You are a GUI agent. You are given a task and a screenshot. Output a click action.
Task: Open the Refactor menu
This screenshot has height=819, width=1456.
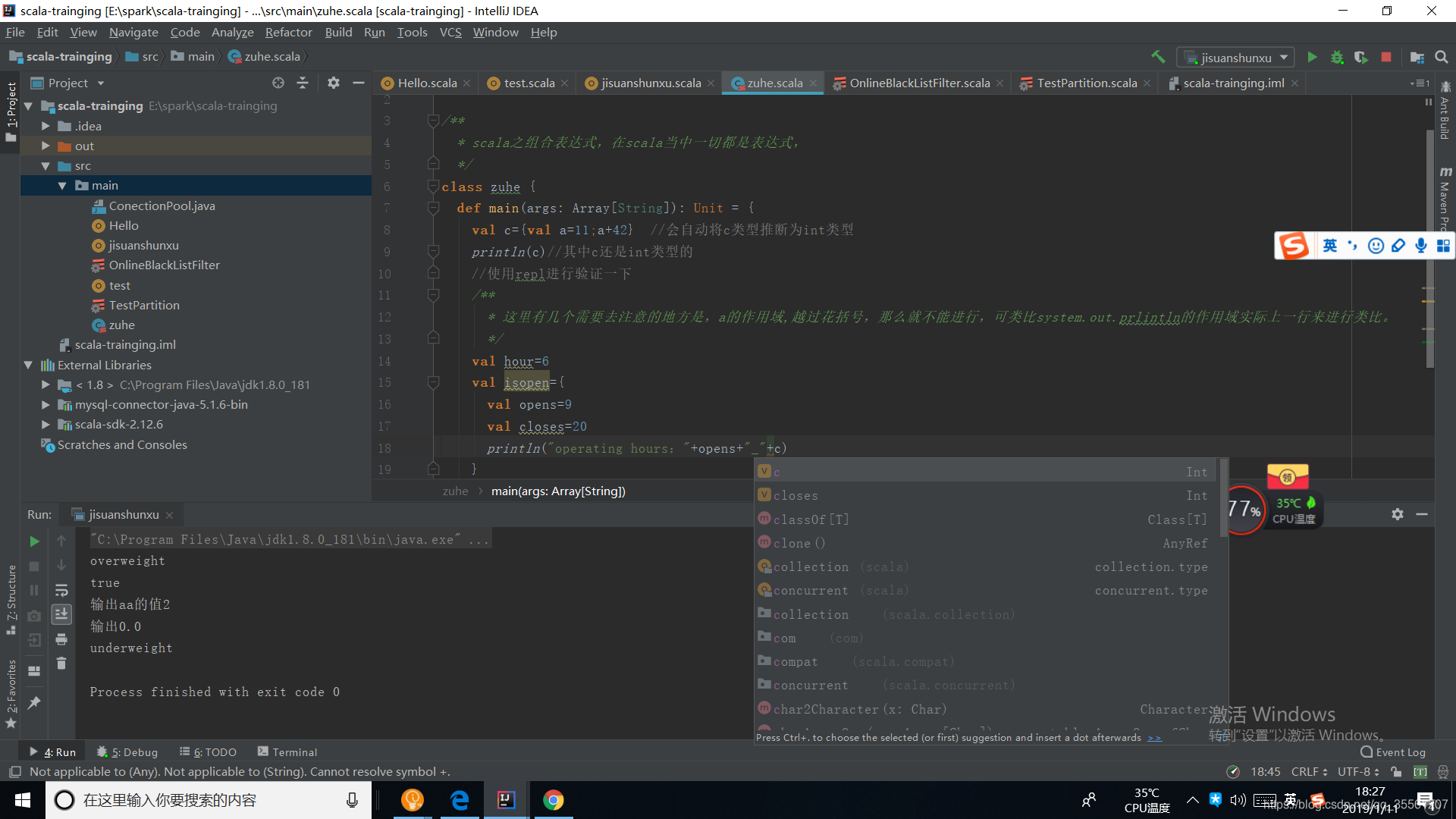click(x=288, y=32)
